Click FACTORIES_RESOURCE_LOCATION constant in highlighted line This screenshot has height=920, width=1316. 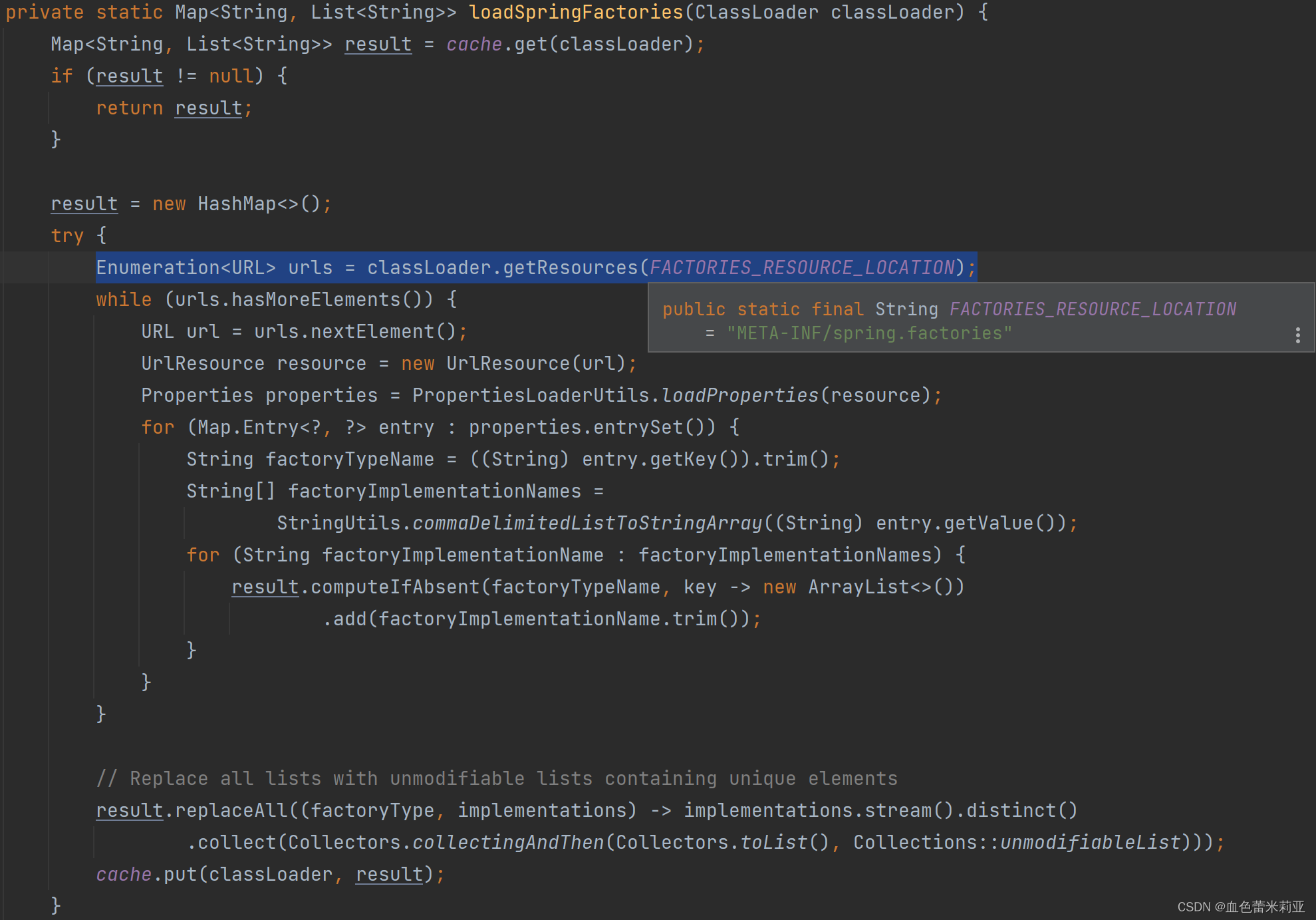click(x=802, y=267)
